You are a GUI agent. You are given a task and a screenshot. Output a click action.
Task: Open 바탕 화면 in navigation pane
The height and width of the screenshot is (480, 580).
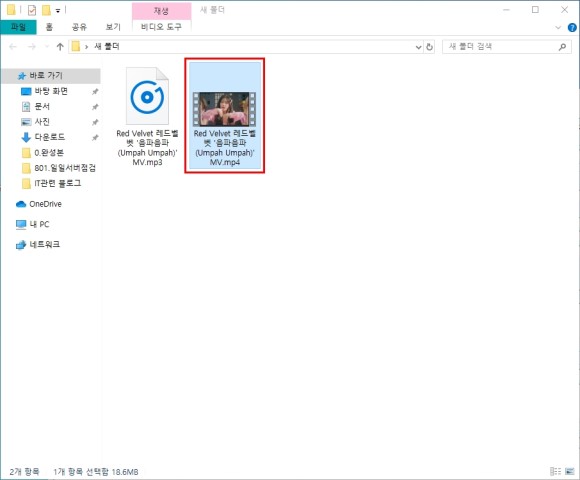51,91
